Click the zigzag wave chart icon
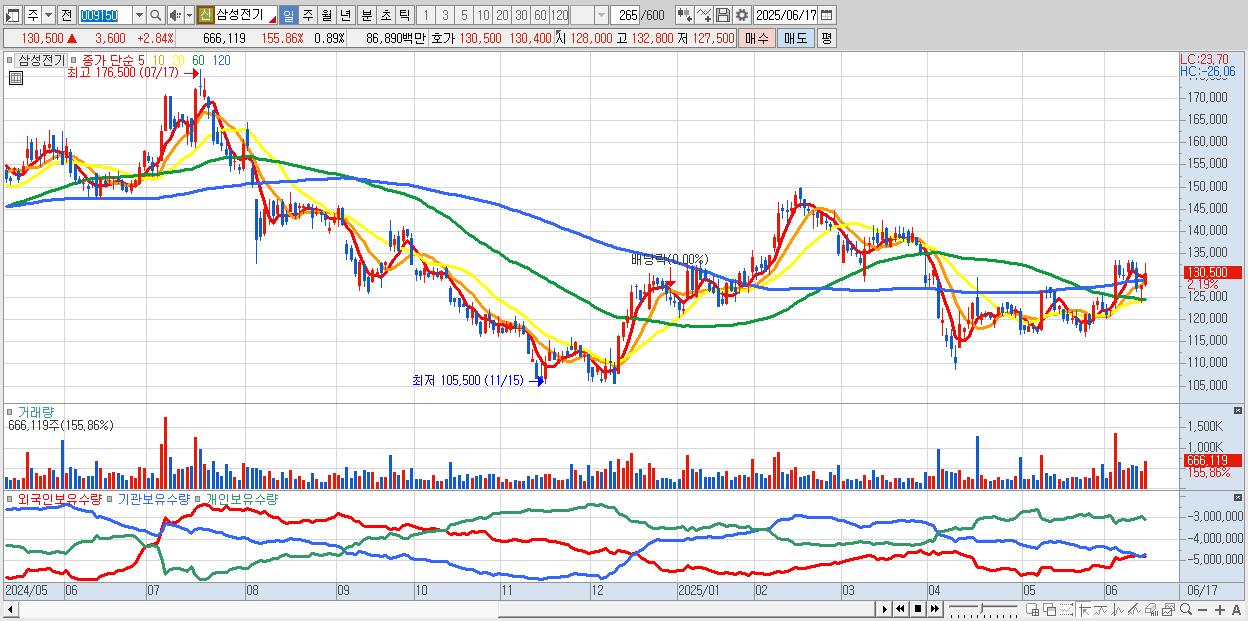The image size is (1248, 621). [x=1118, y=610]
